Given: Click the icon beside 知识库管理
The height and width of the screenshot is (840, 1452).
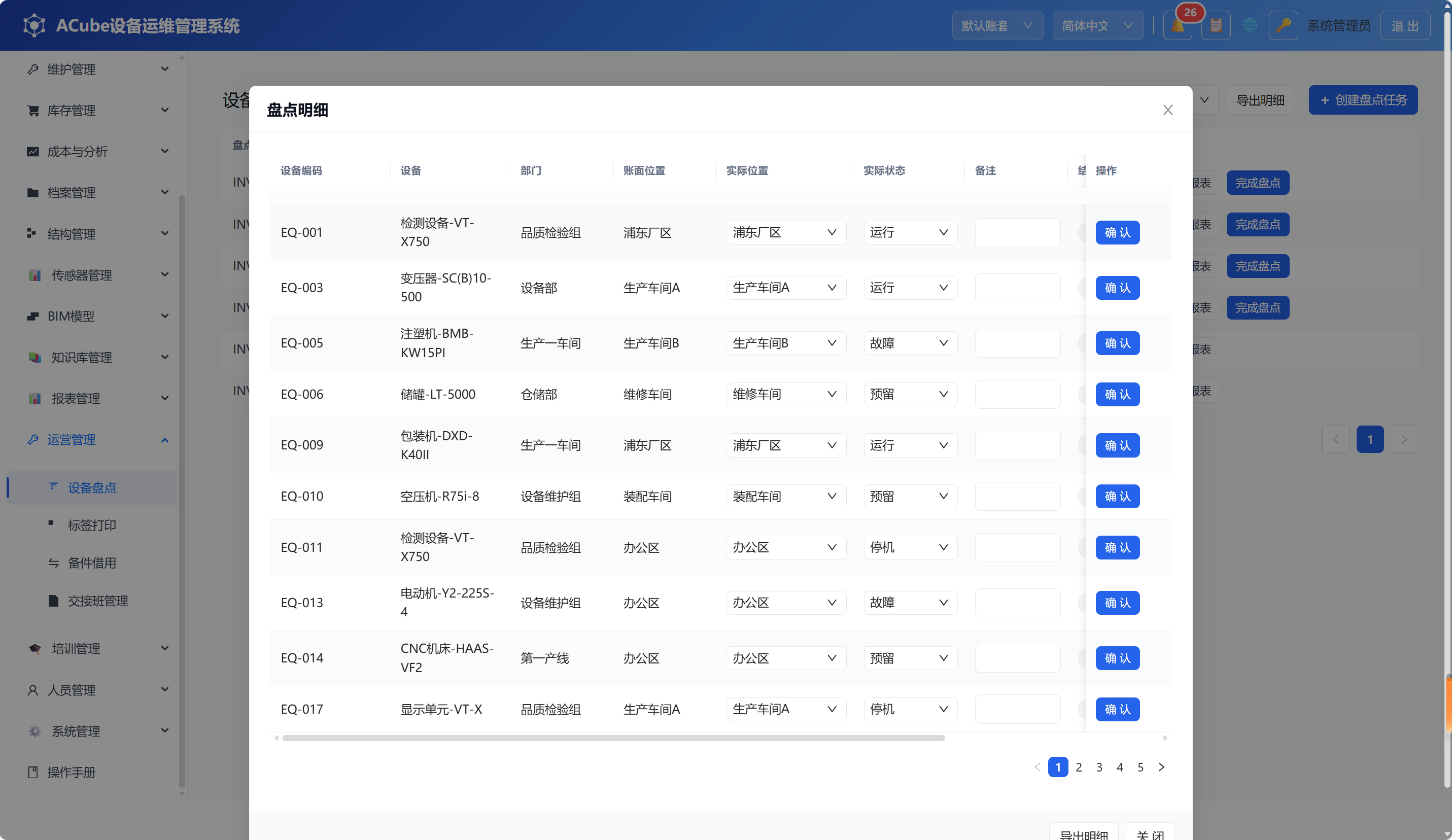Looking at the screenshot, I should click(x=34, y=357).
